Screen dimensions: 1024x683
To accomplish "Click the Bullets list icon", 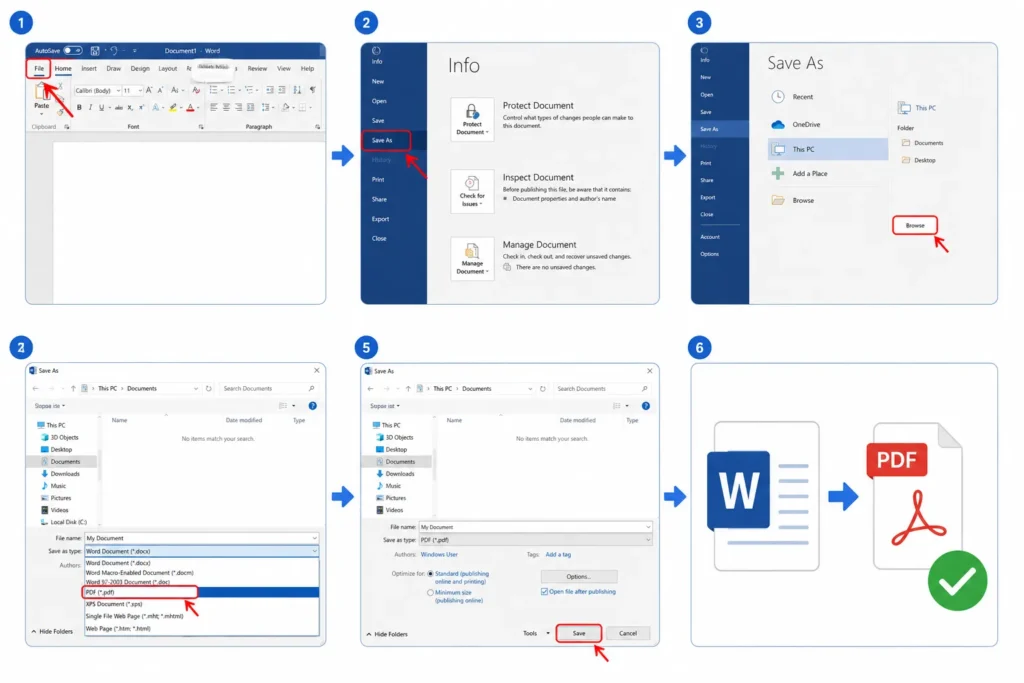I will pos(214,90).
